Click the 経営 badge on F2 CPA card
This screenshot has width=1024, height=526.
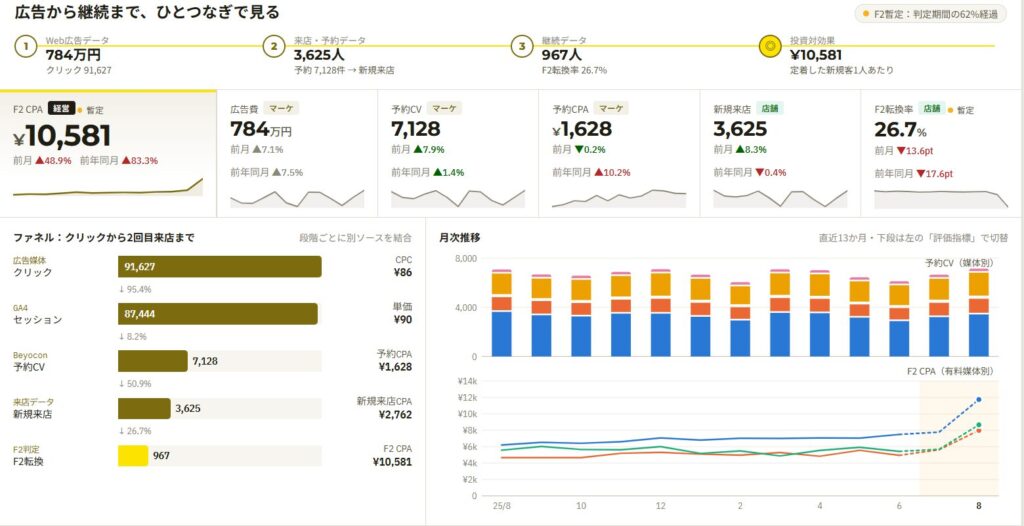pos(61,108)
